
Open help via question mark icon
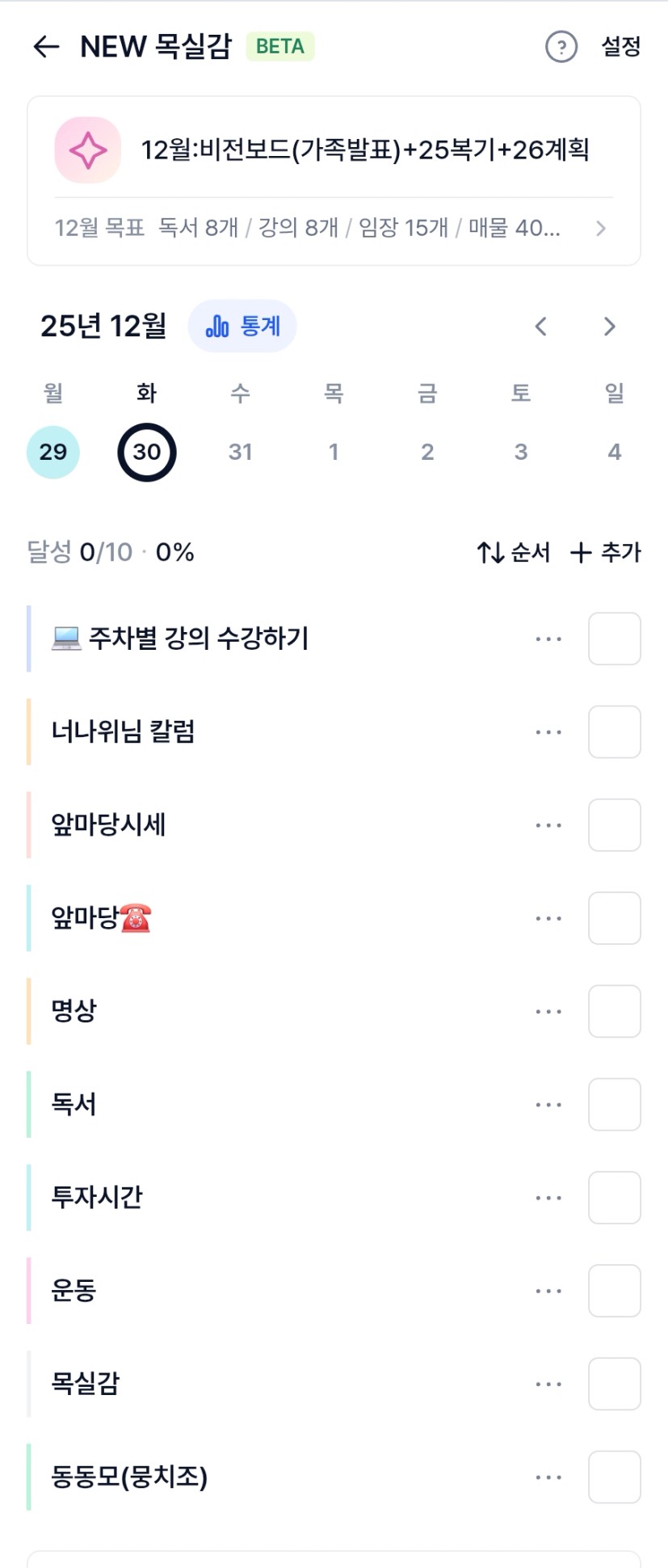[561, 47]
